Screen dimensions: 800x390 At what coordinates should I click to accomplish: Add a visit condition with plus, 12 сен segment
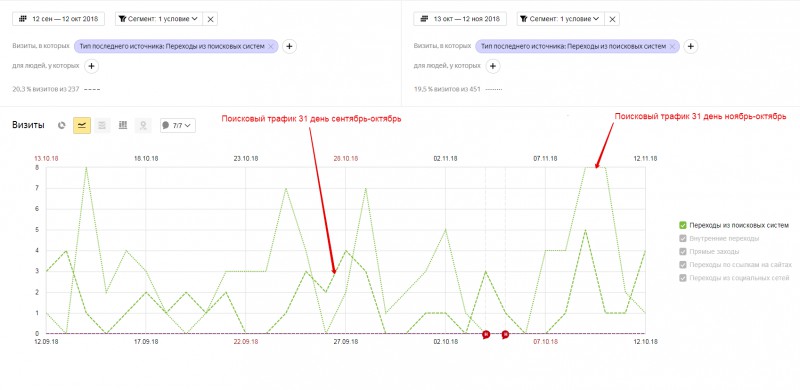(289, 46)
